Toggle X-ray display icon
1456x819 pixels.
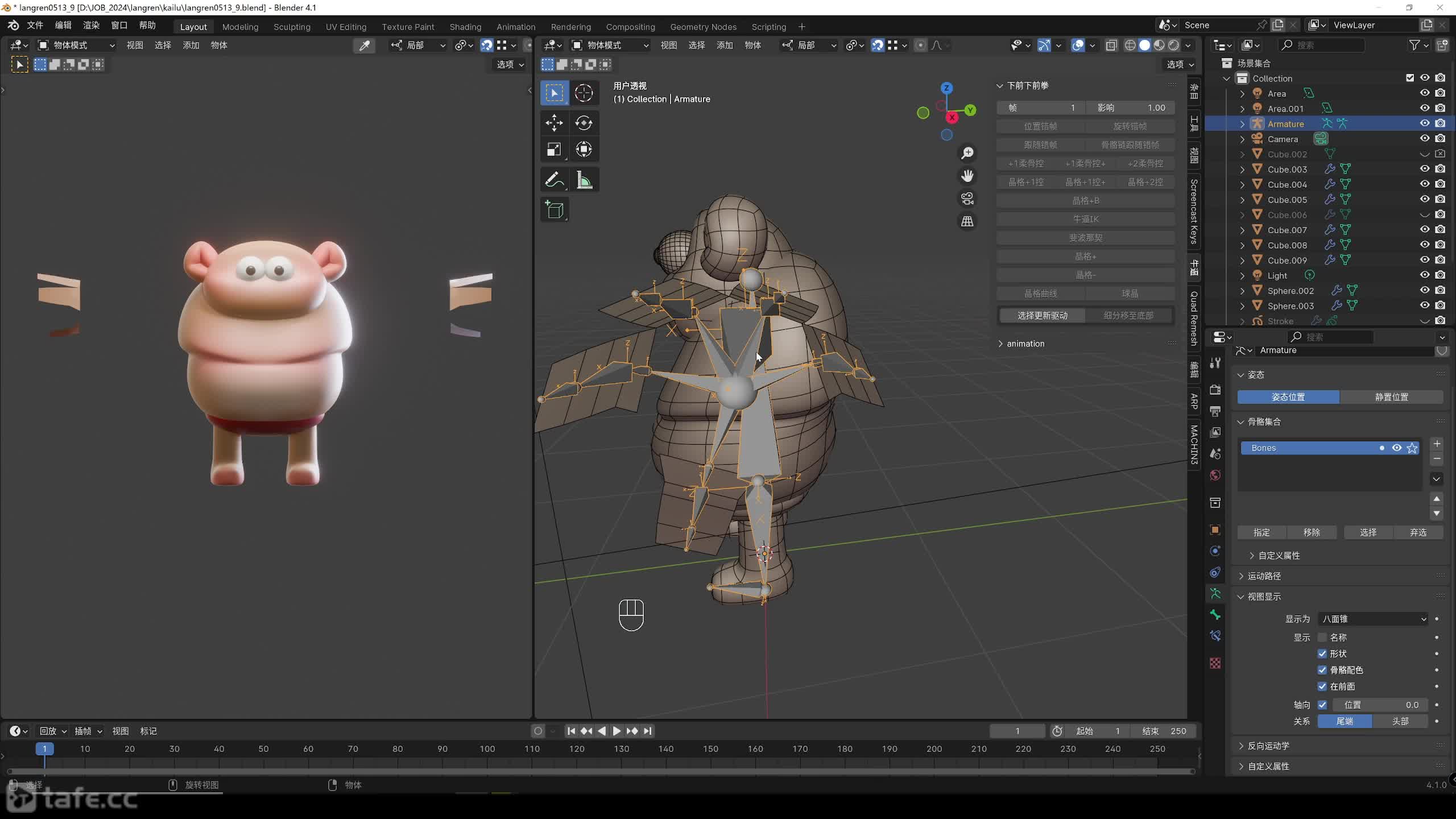(1111, 45)
